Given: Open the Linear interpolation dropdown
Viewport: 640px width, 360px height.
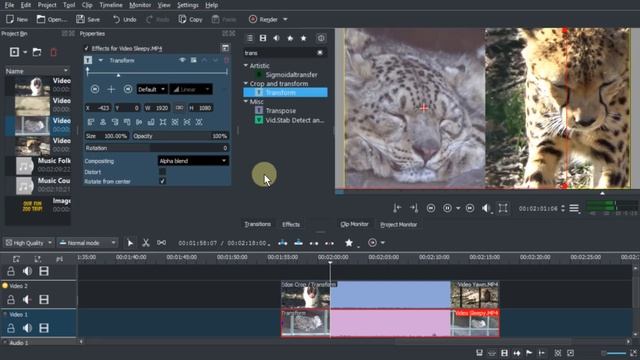Looking at the screenshot, I should (191, 89).
